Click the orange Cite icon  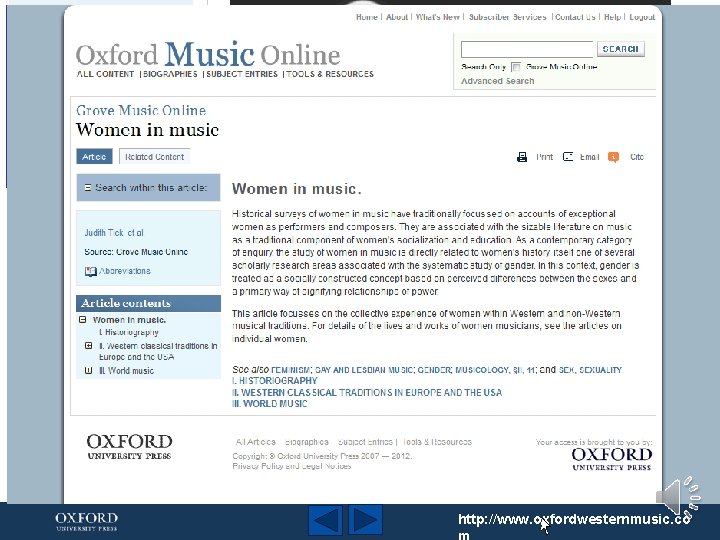(613, 157)
